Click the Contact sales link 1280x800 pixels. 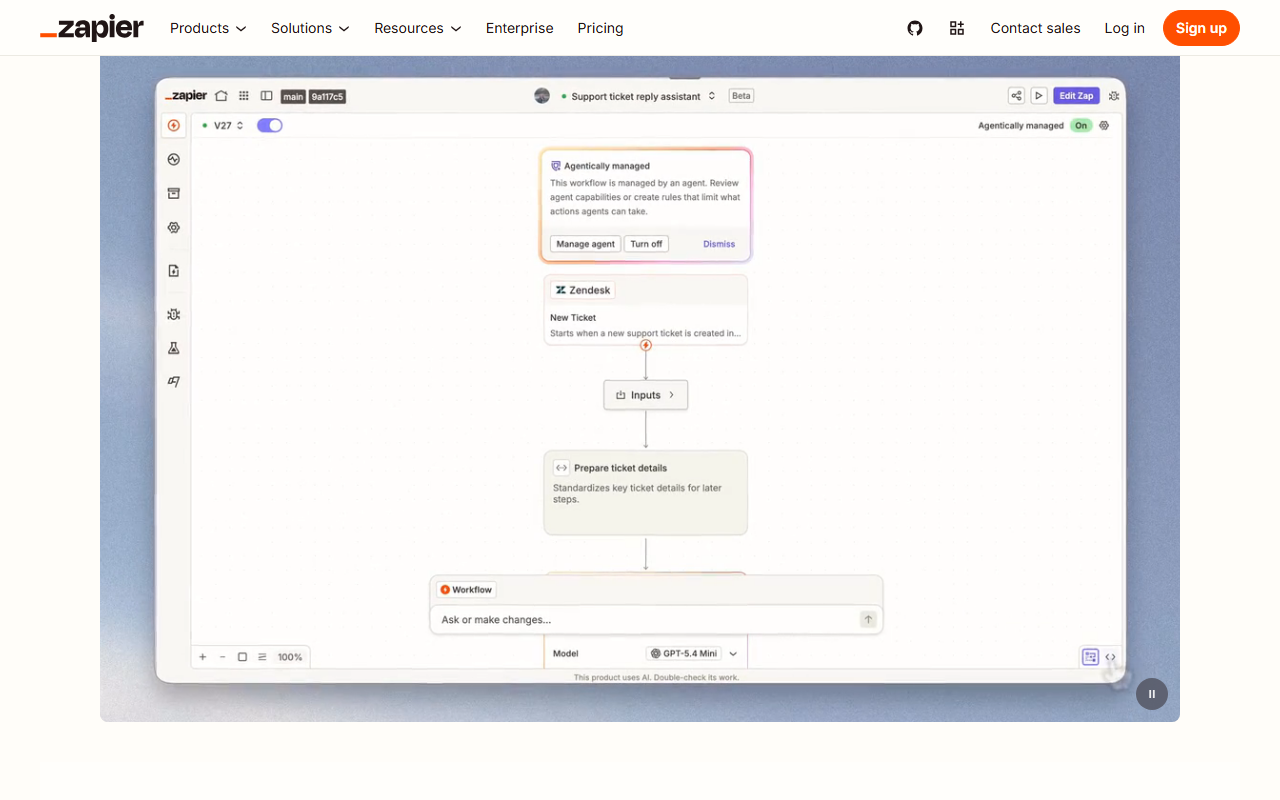click(x=1035, y=28)
